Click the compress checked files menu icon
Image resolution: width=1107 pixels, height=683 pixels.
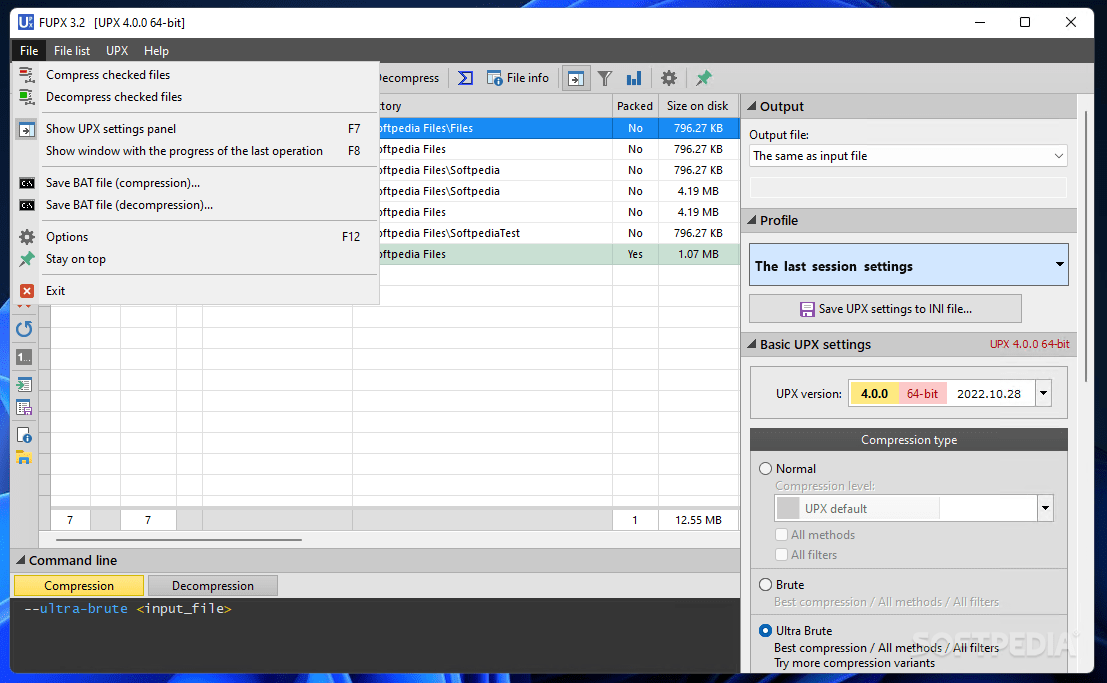tap(26, 75)
